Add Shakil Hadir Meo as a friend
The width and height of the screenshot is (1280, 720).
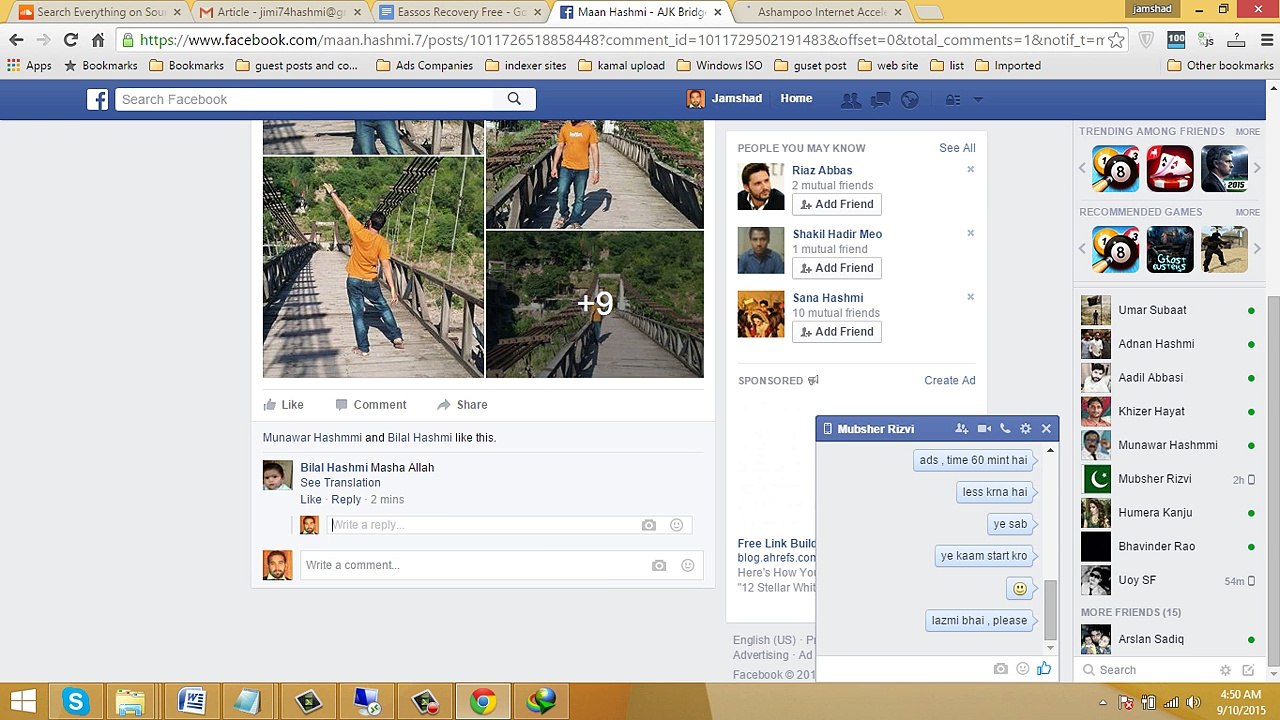pyautogui.click(x=837, y=268)
